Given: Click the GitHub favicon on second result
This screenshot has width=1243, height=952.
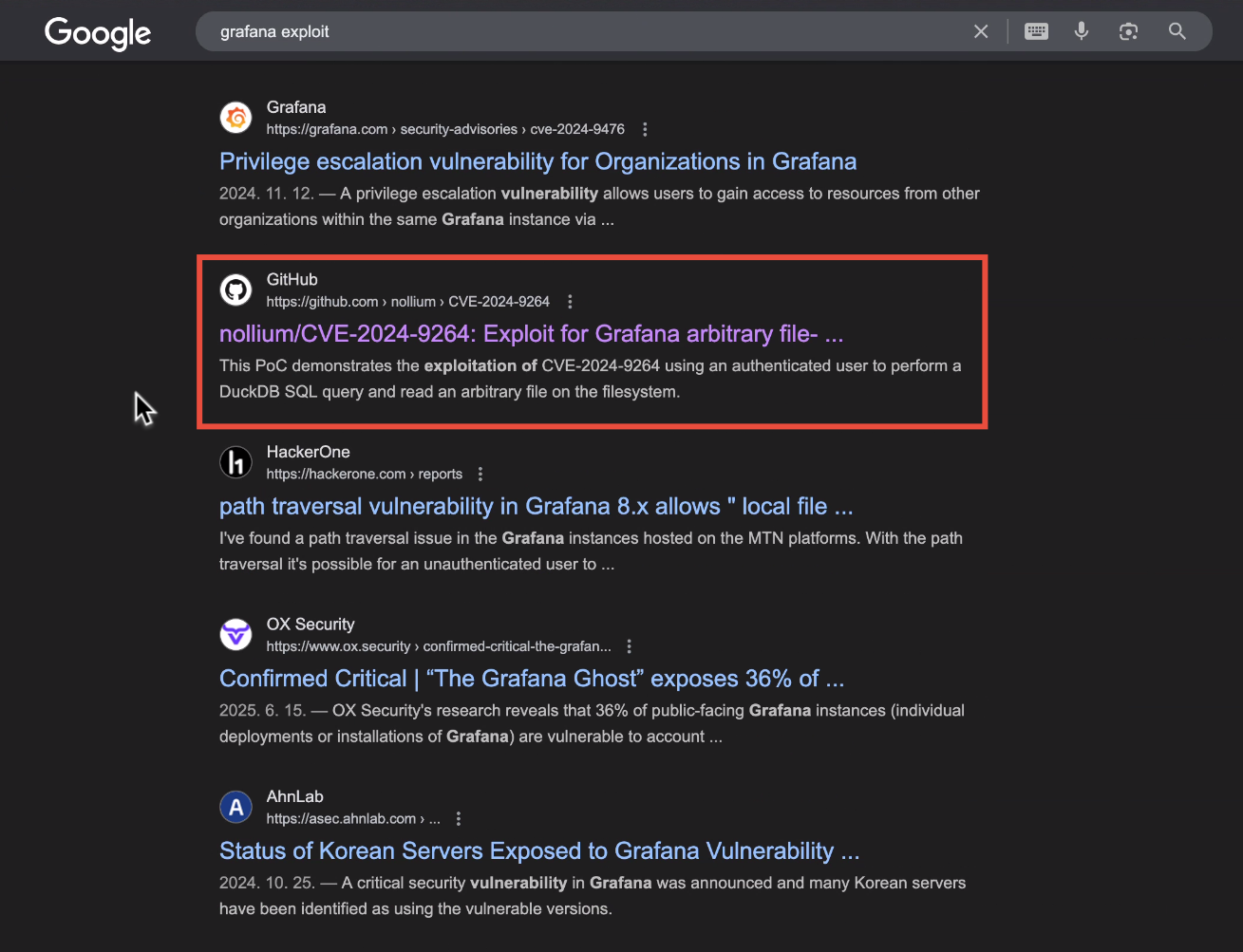Looking at the screenshot, I should coord(236,289).
